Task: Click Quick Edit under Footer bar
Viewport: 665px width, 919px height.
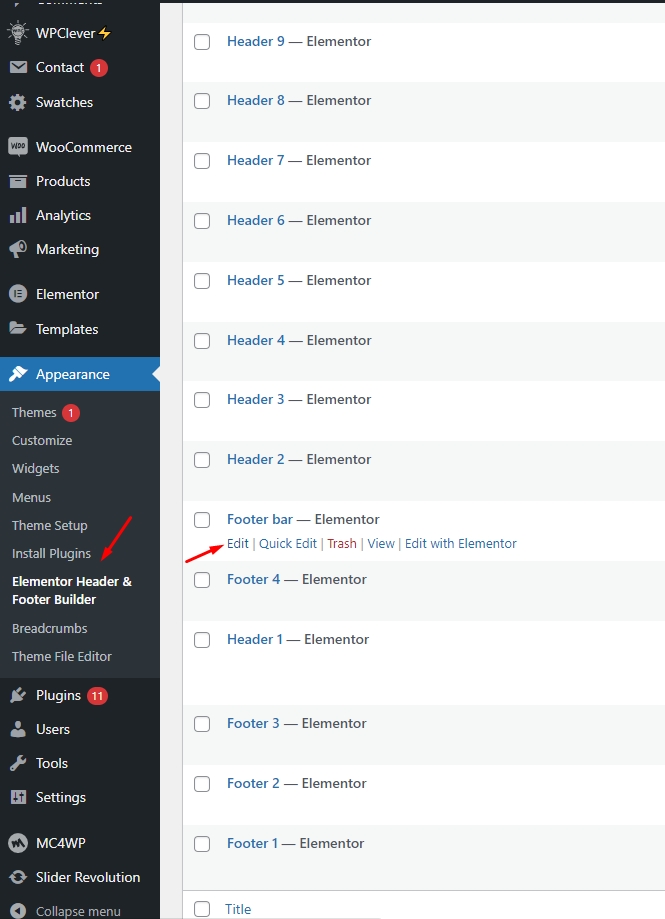Action: point(287,544)
